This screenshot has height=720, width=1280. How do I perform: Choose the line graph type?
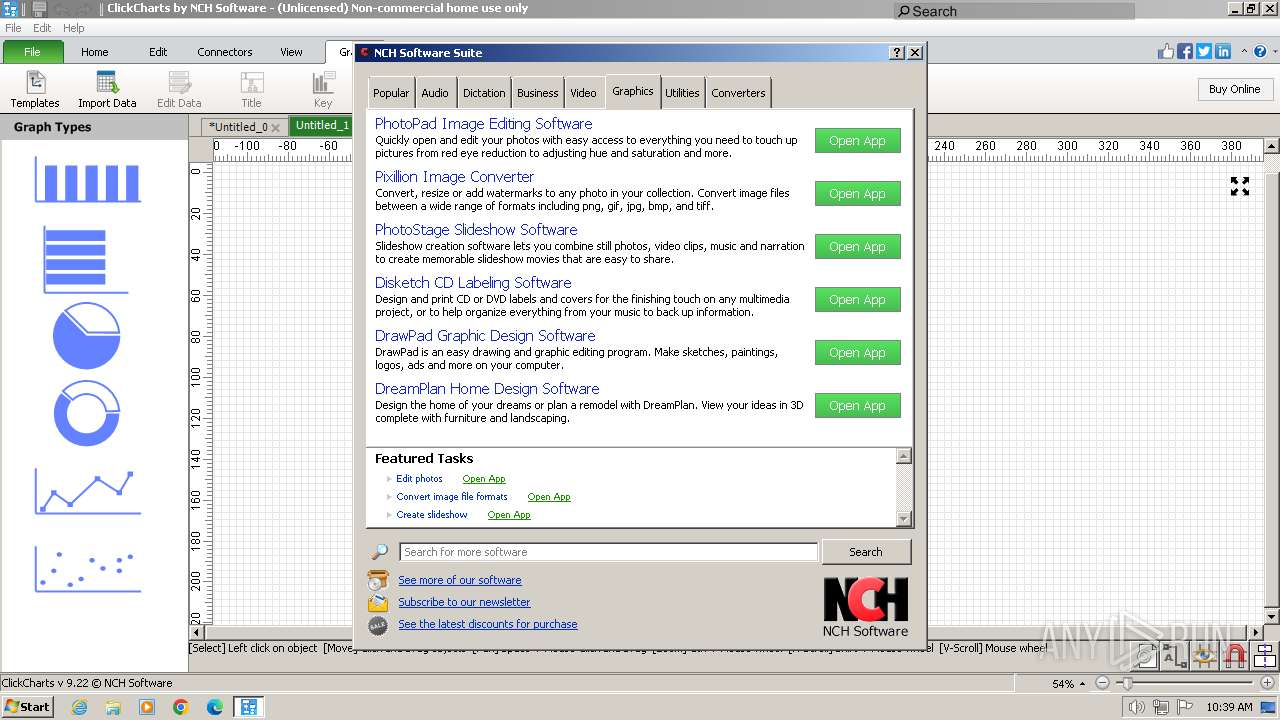coord(88,491)
